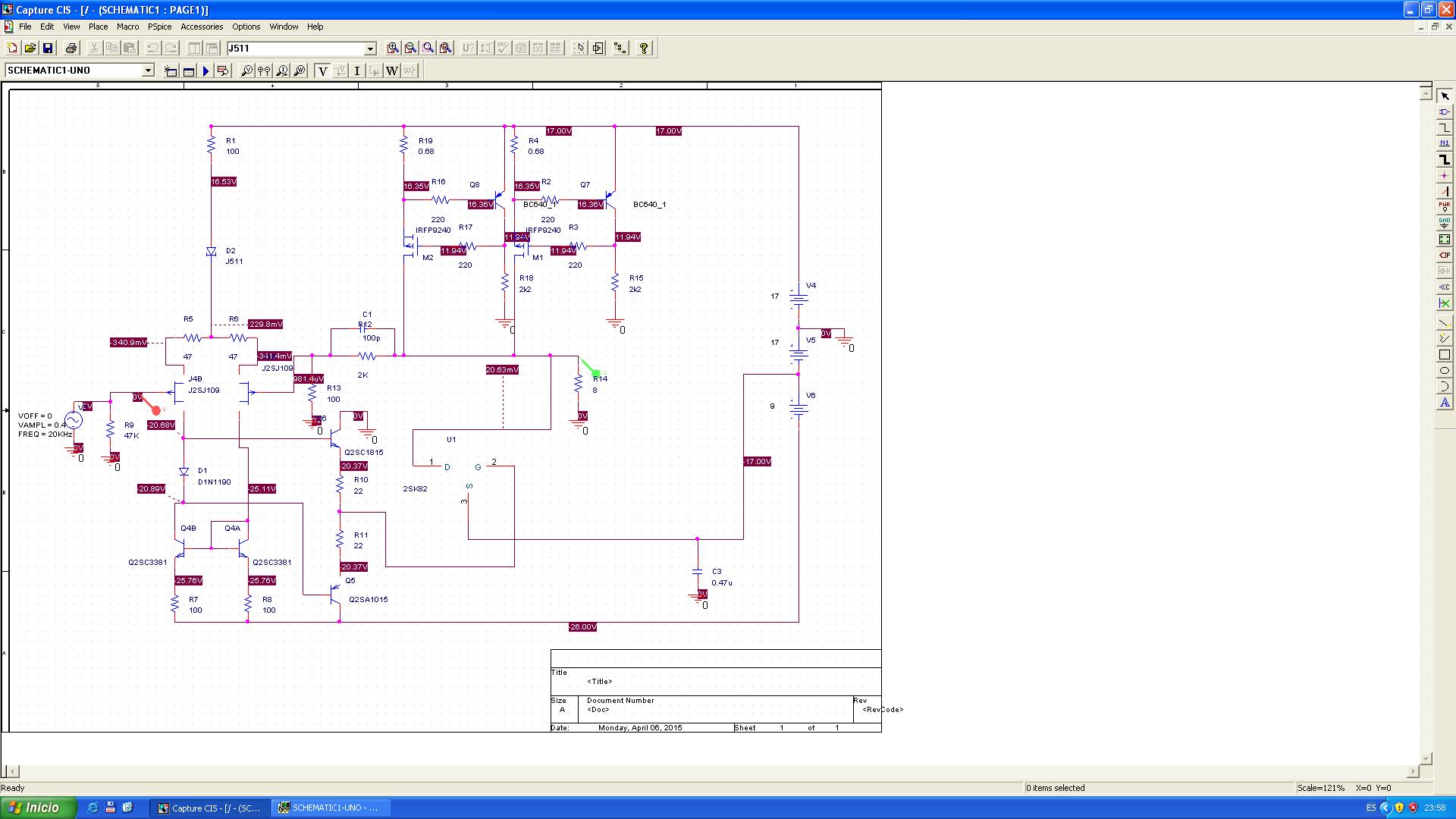This screenshot has height=819, width=1456.
Task: Open the PSpice menu
Action: pyautogui.click(x=159, y=27)
